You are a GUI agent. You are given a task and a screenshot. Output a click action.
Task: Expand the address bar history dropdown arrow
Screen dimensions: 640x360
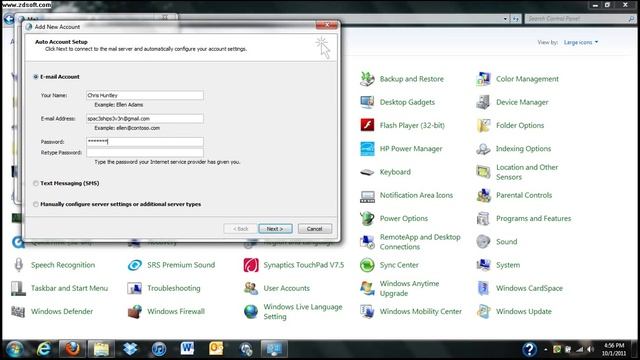tap(505, 19)
